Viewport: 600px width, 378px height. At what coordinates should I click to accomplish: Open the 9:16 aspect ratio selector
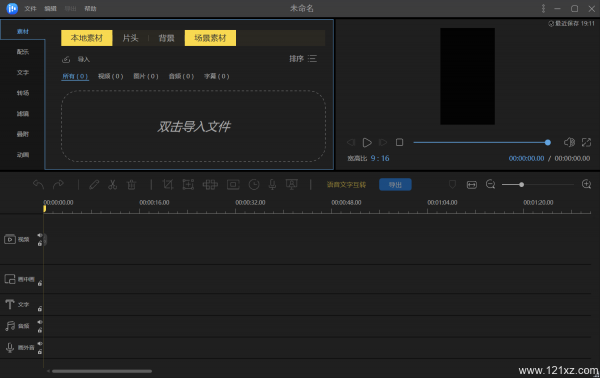point(380,158)
